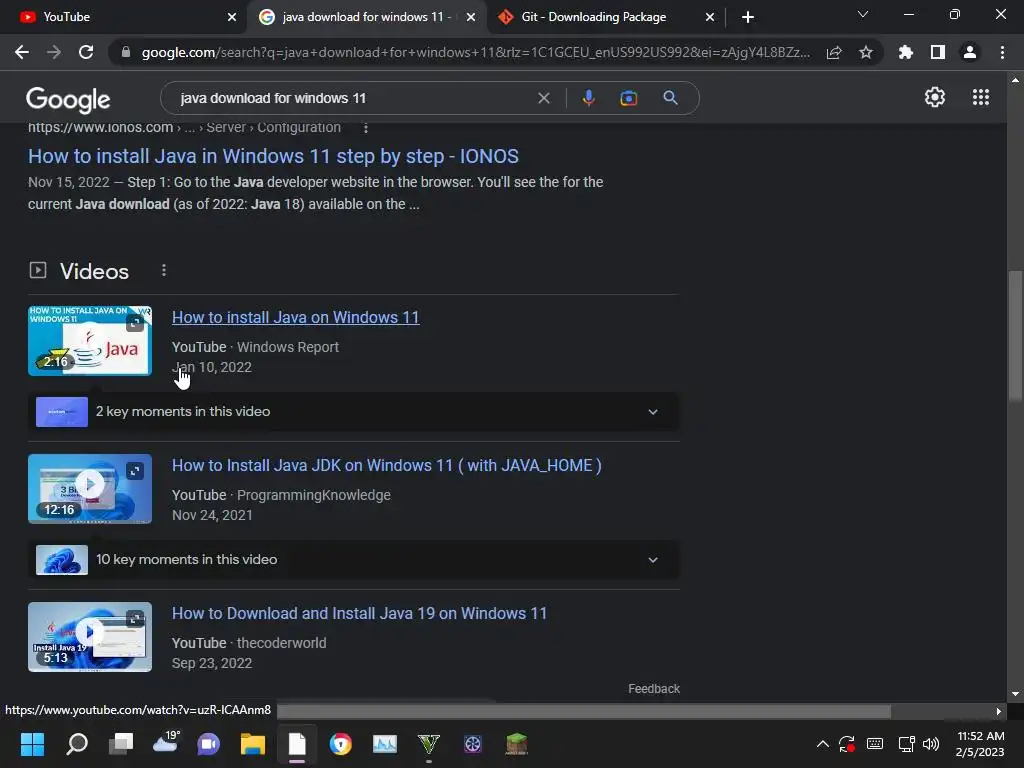
Task: Open Windows Start menu
Action: tap(32, 743)
